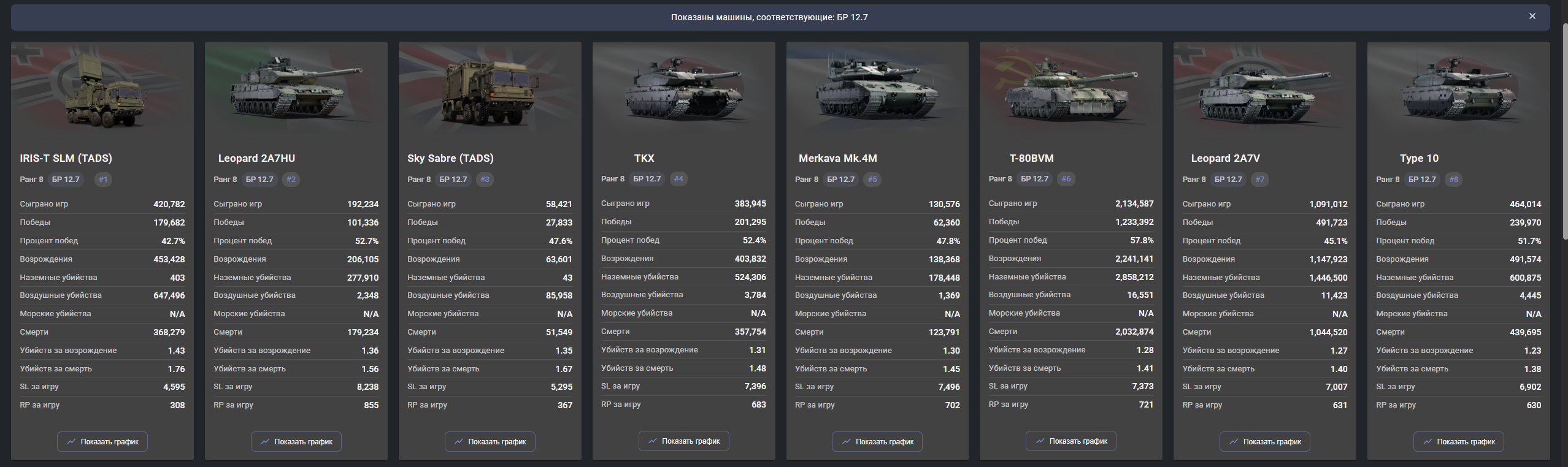This screenshot has height=467, width=1568.
Task: Click the page vertical scrollbar
Action: pos(1564,132)
